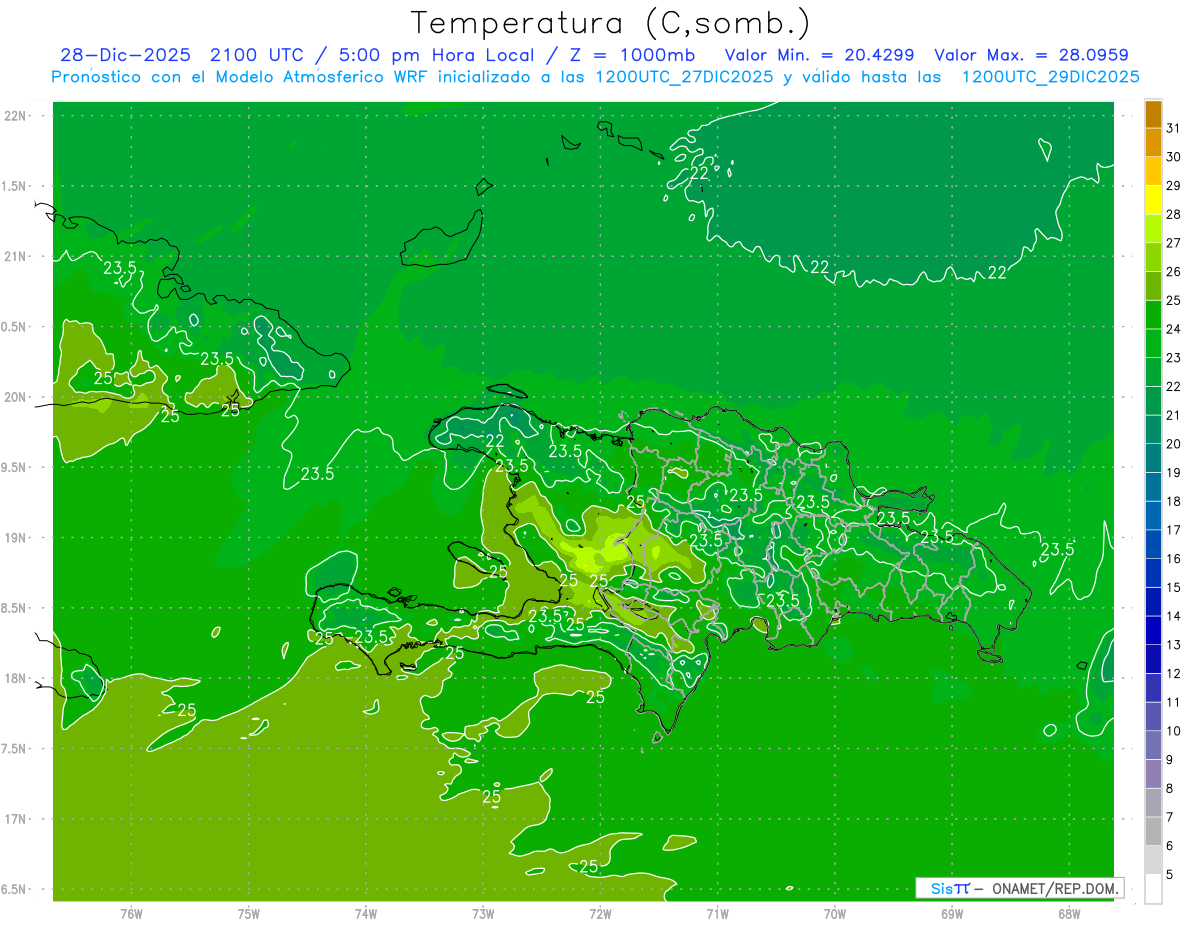Click the "68W" longitude label

pos(1069,914)
